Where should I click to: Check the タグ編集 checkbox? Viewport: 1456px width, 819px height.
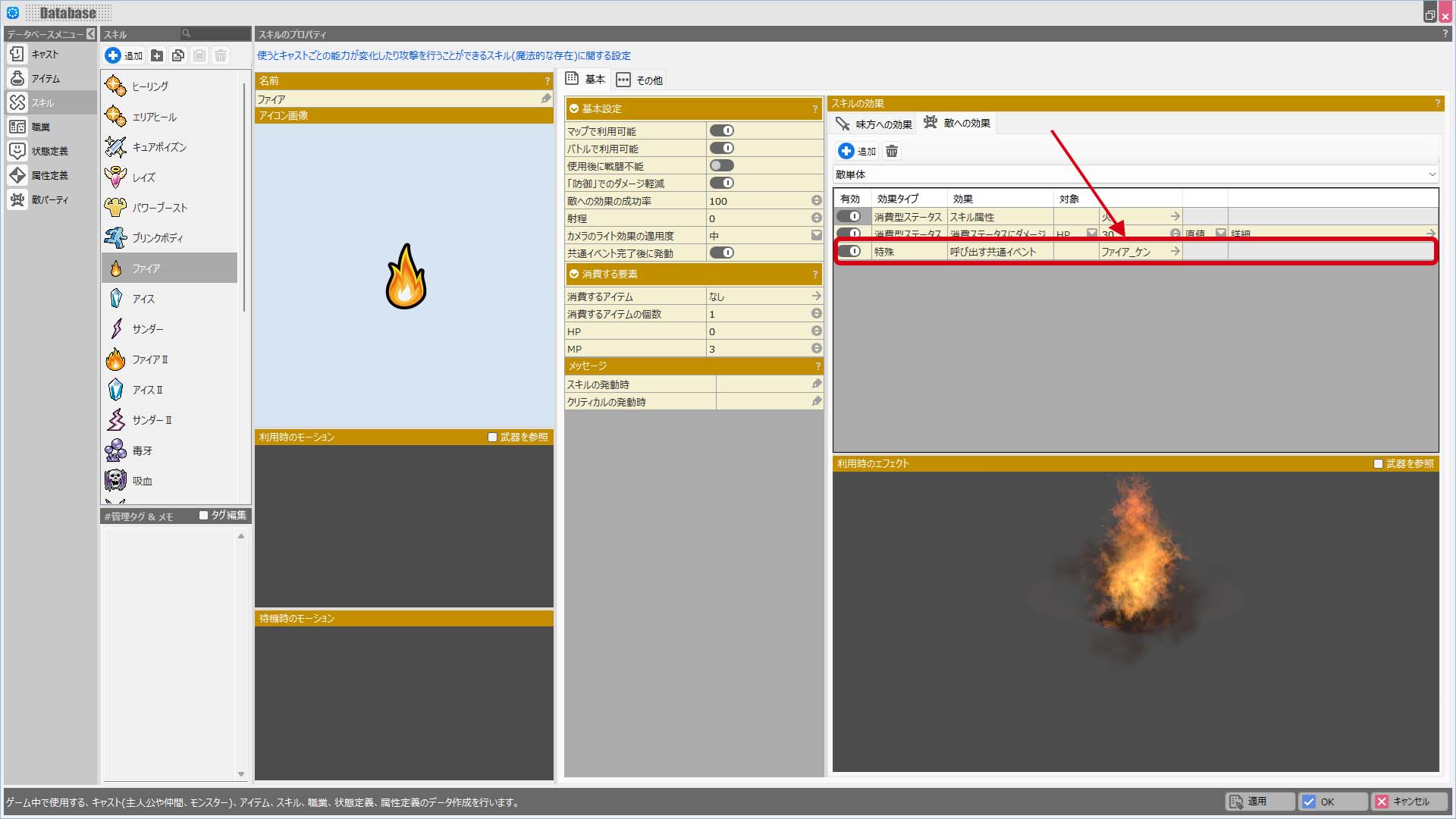pos(203,516)
